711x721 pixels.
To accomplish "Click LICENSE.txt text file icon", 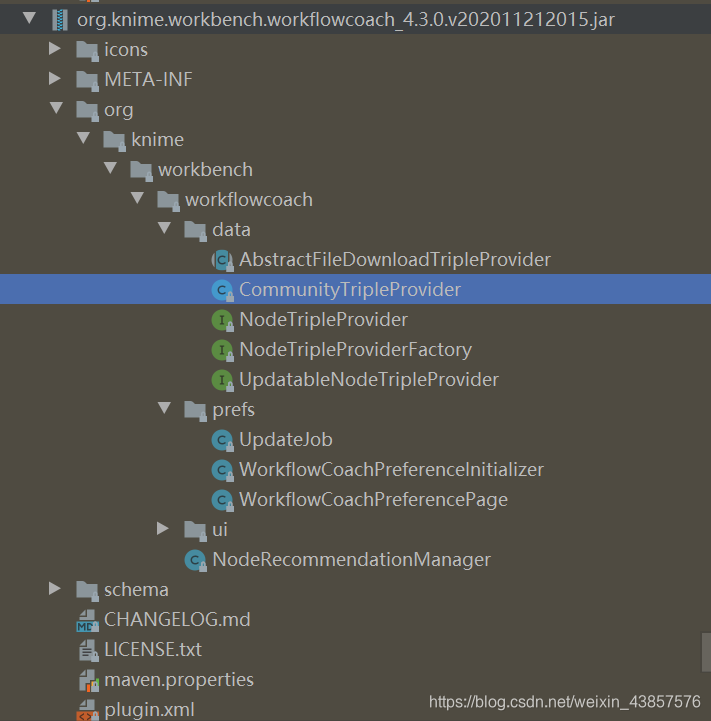I will tap(87, 651).
